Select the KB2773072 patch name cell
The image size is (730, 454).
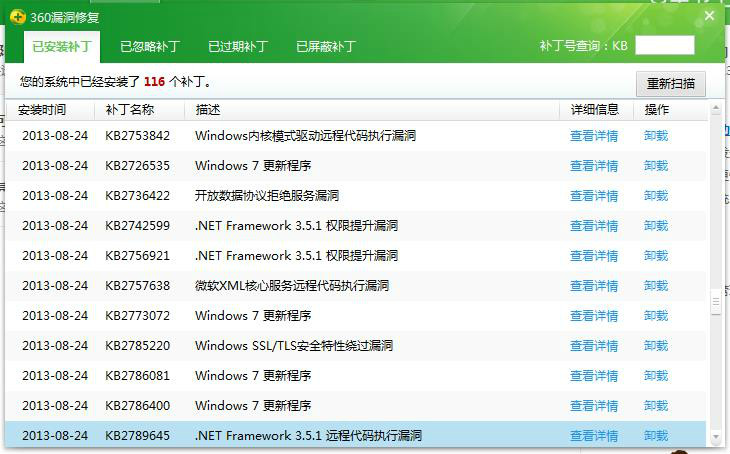click(137, 316)
